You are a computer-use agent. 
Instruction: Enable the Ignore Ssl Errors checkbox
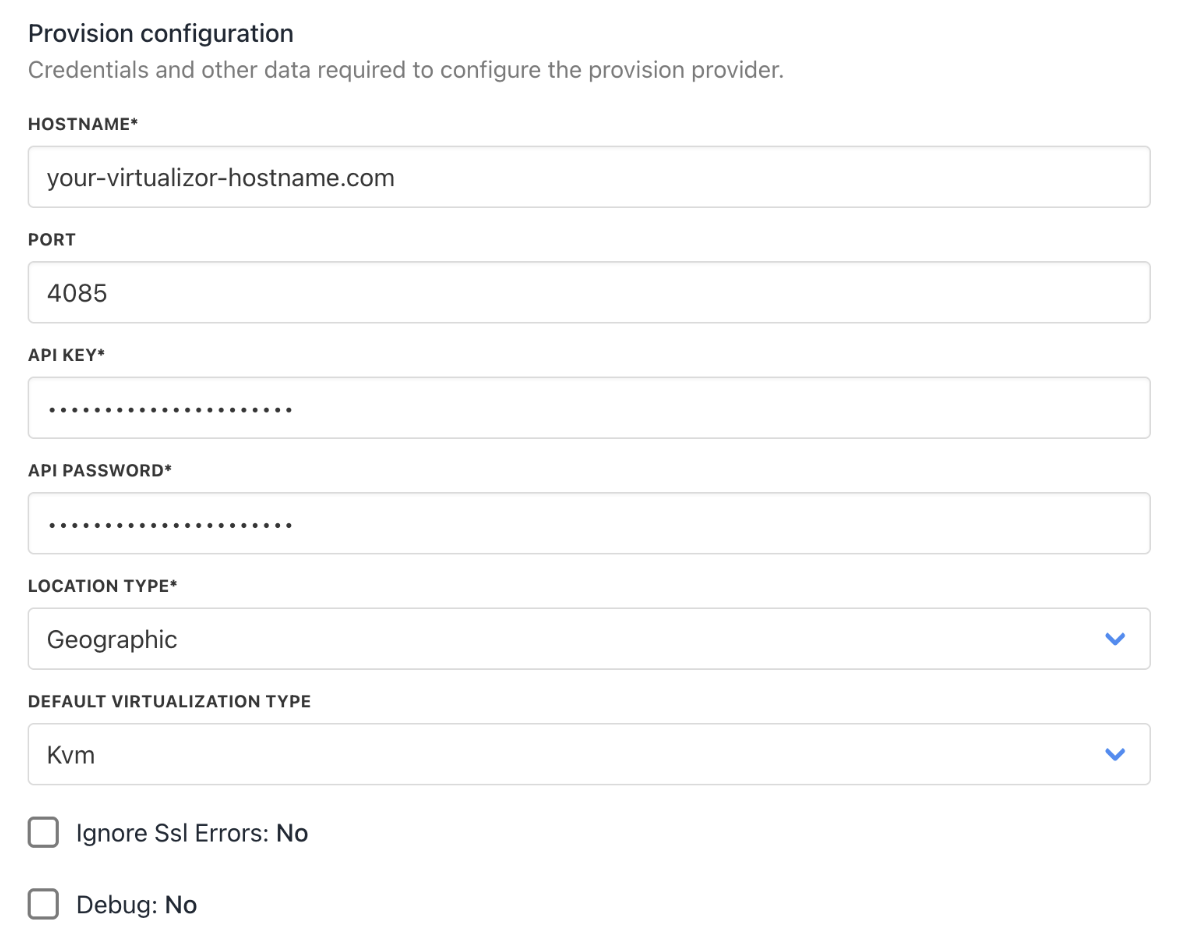pyautogui.click(x=43, y=832)
